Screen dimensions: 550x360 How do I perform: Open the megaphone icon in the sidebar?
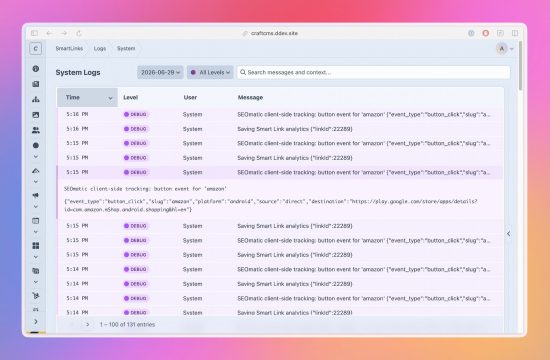pos(36,195)
